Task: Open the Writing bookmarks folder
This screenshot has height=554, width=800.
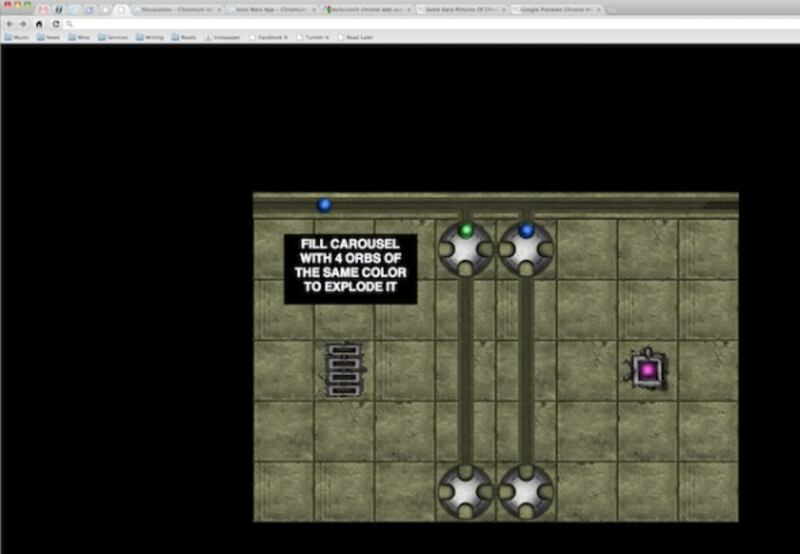Action: point(150,37)
